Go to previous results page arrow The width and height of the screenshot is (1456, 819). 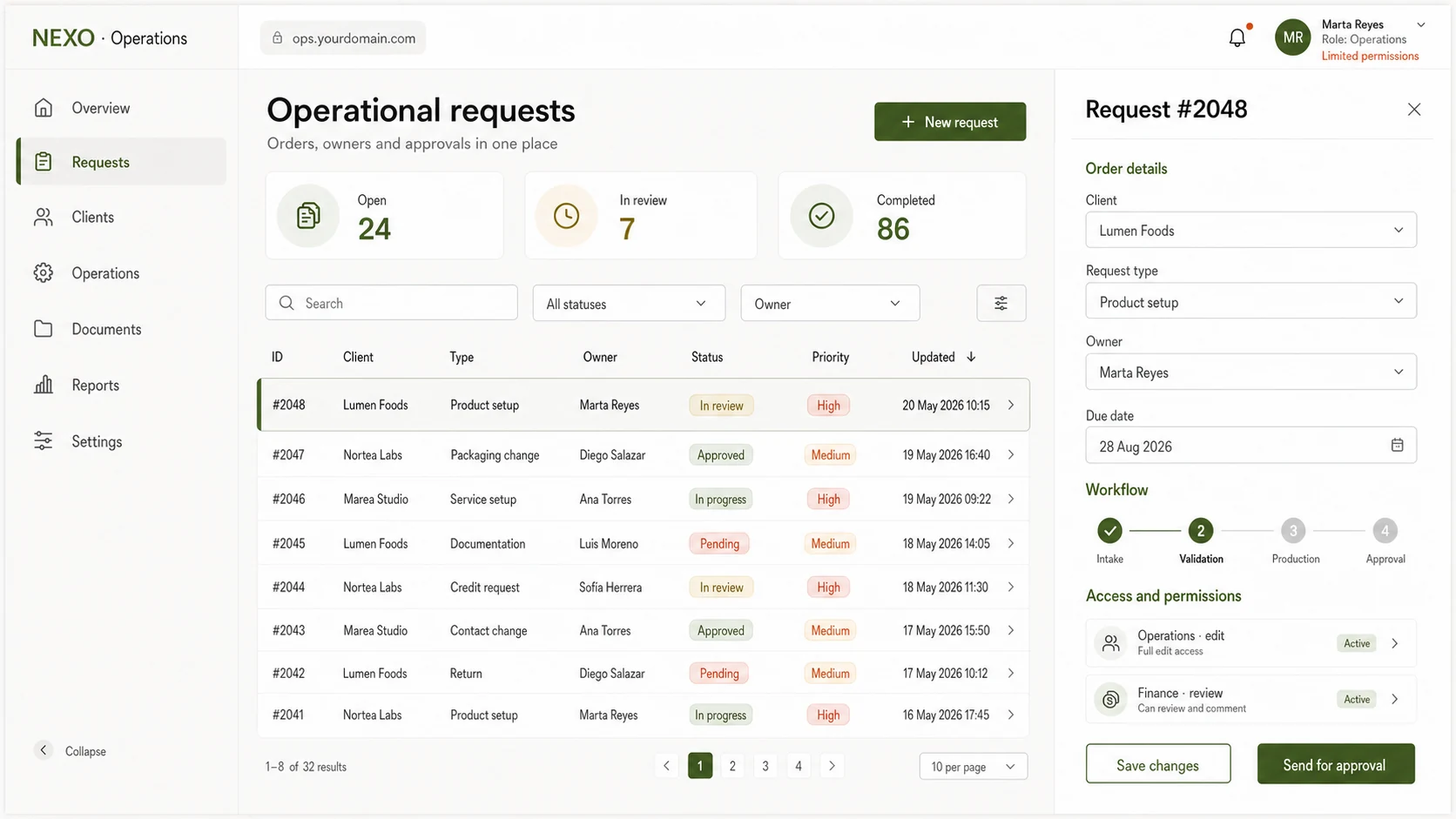[666, 766]
